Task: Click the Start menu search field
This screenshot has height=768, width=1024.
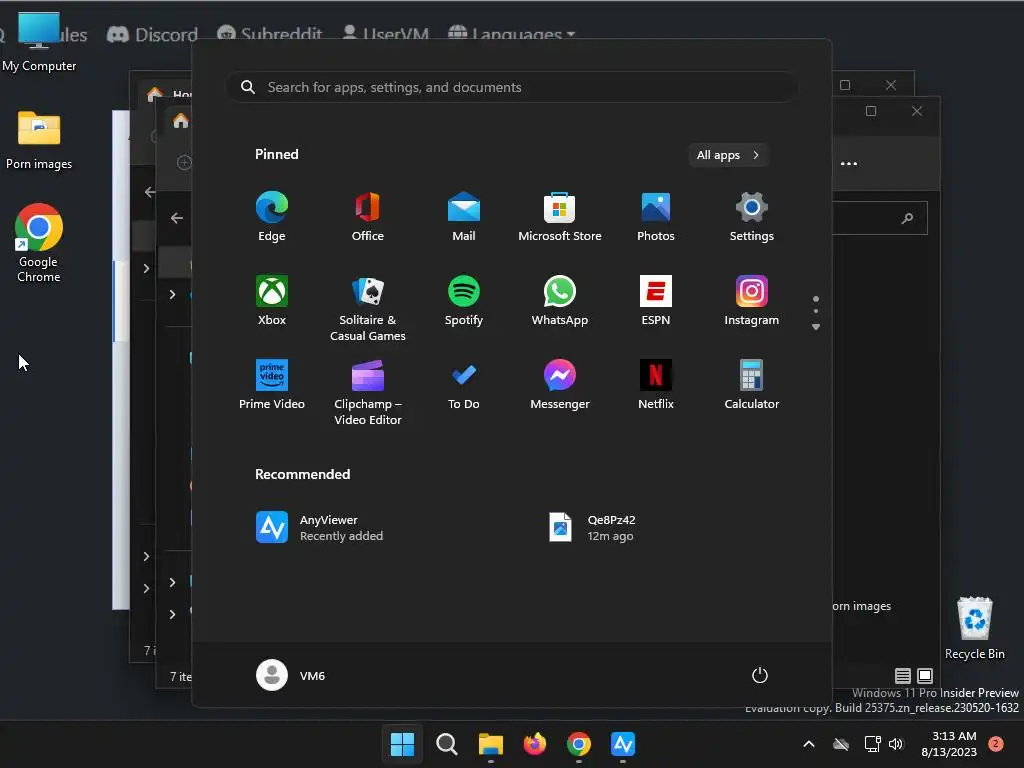Action: [511, 87]
